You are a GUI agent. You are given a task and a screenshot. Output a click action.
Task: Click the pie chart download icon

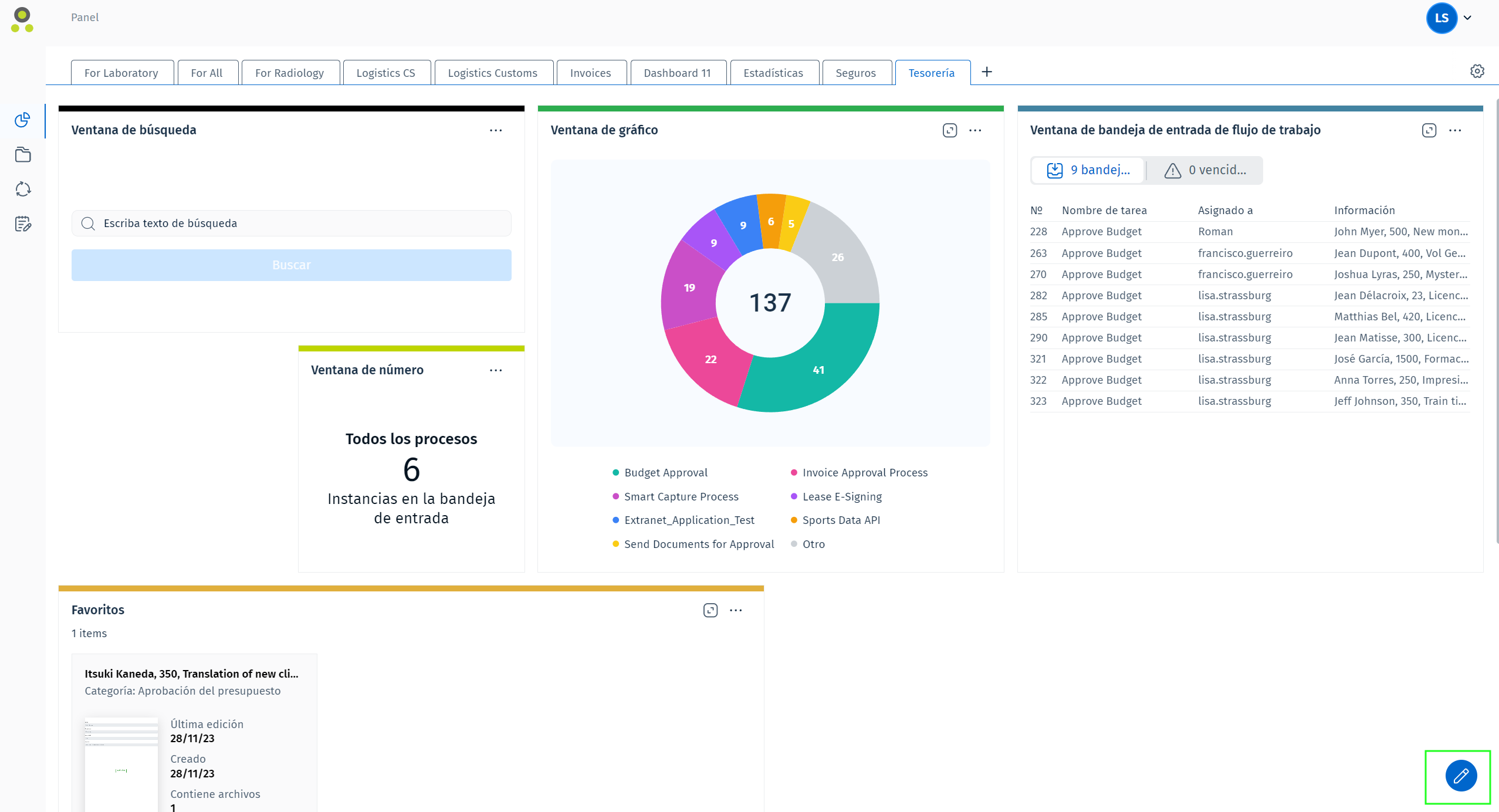point(949,131)
